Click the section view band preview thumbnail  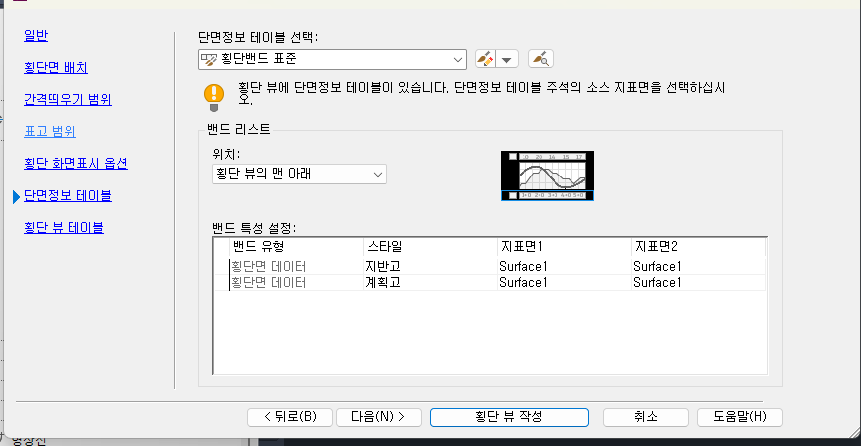547,176
